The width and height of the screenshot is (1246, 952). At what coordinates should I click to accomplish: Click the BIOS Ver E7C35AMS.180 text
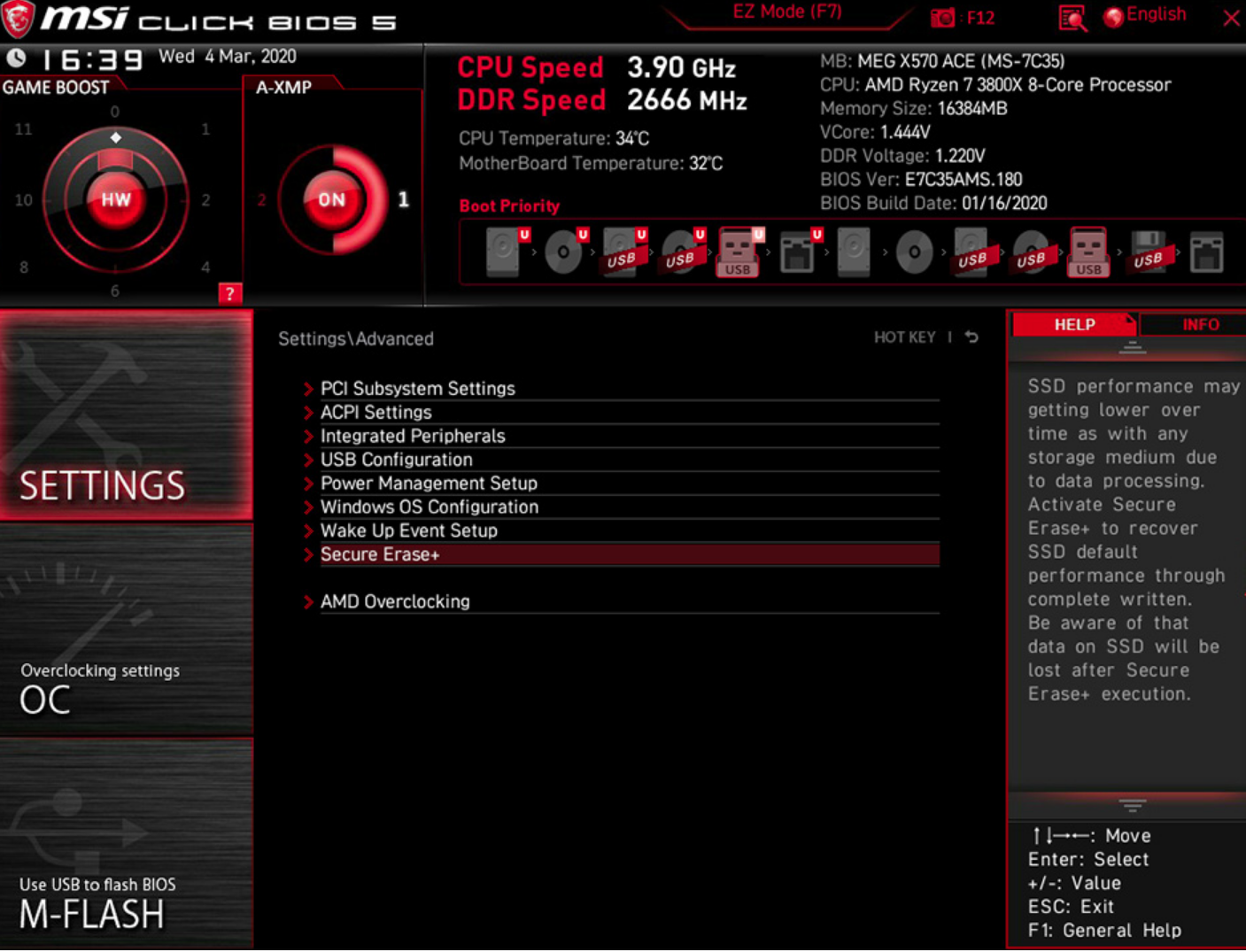921,180
